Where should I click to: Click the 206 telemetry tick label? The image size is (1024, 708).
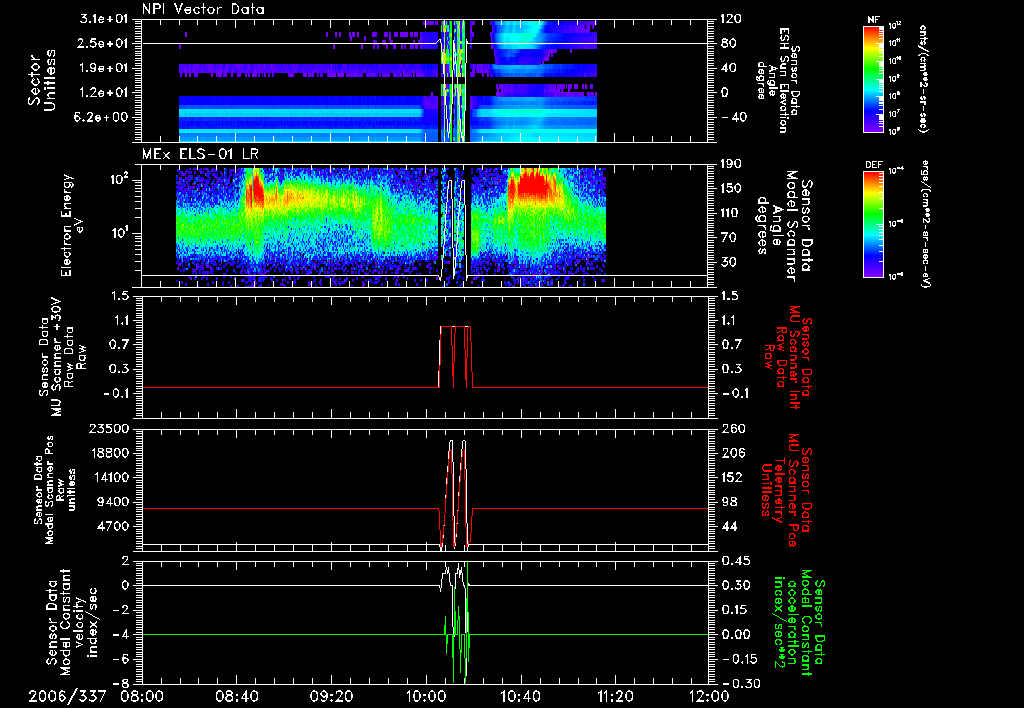click(x=731, y=453)
